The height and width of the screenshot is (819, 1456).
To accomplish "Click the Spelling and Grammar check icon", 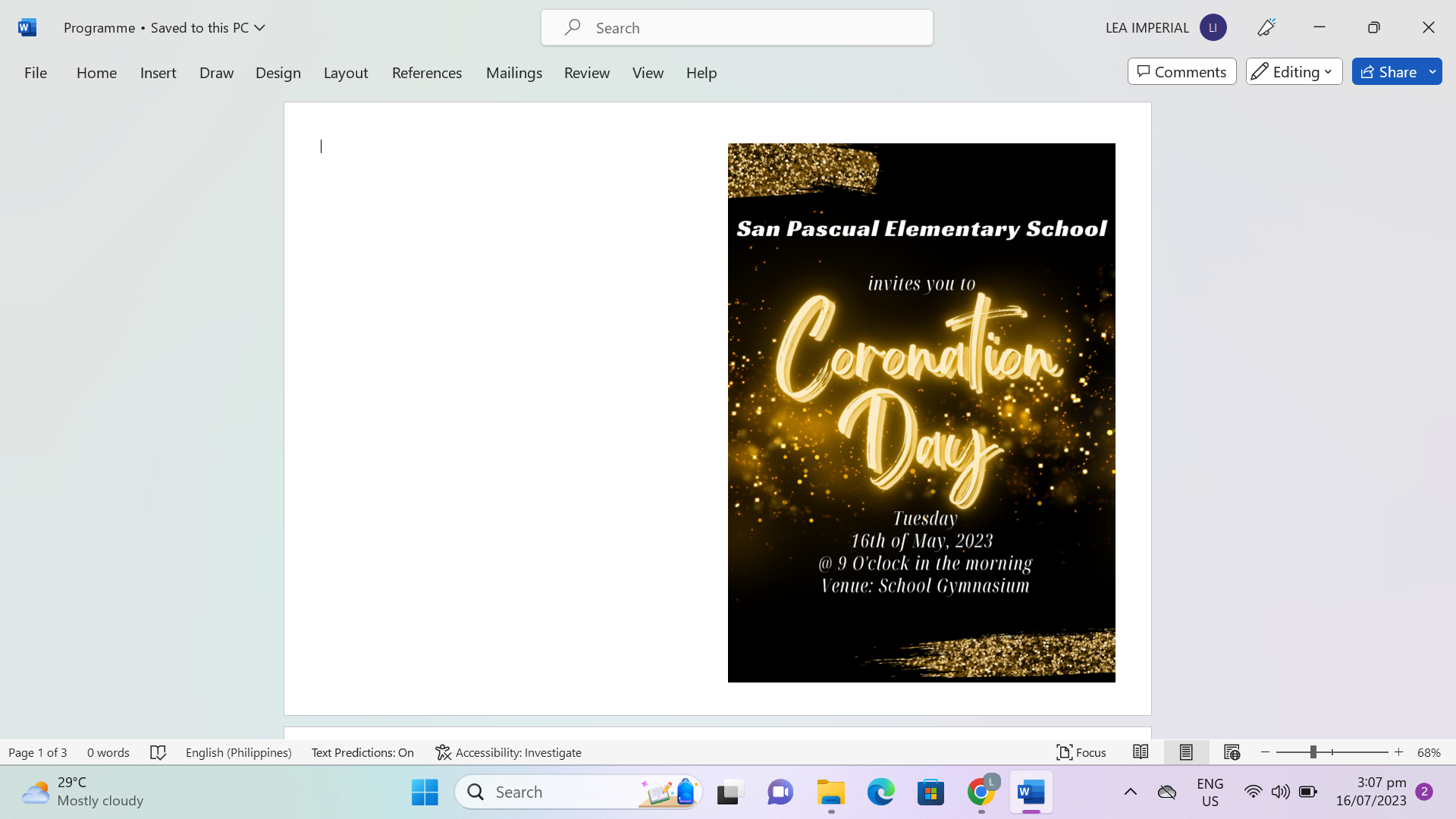I will point(158,752).
